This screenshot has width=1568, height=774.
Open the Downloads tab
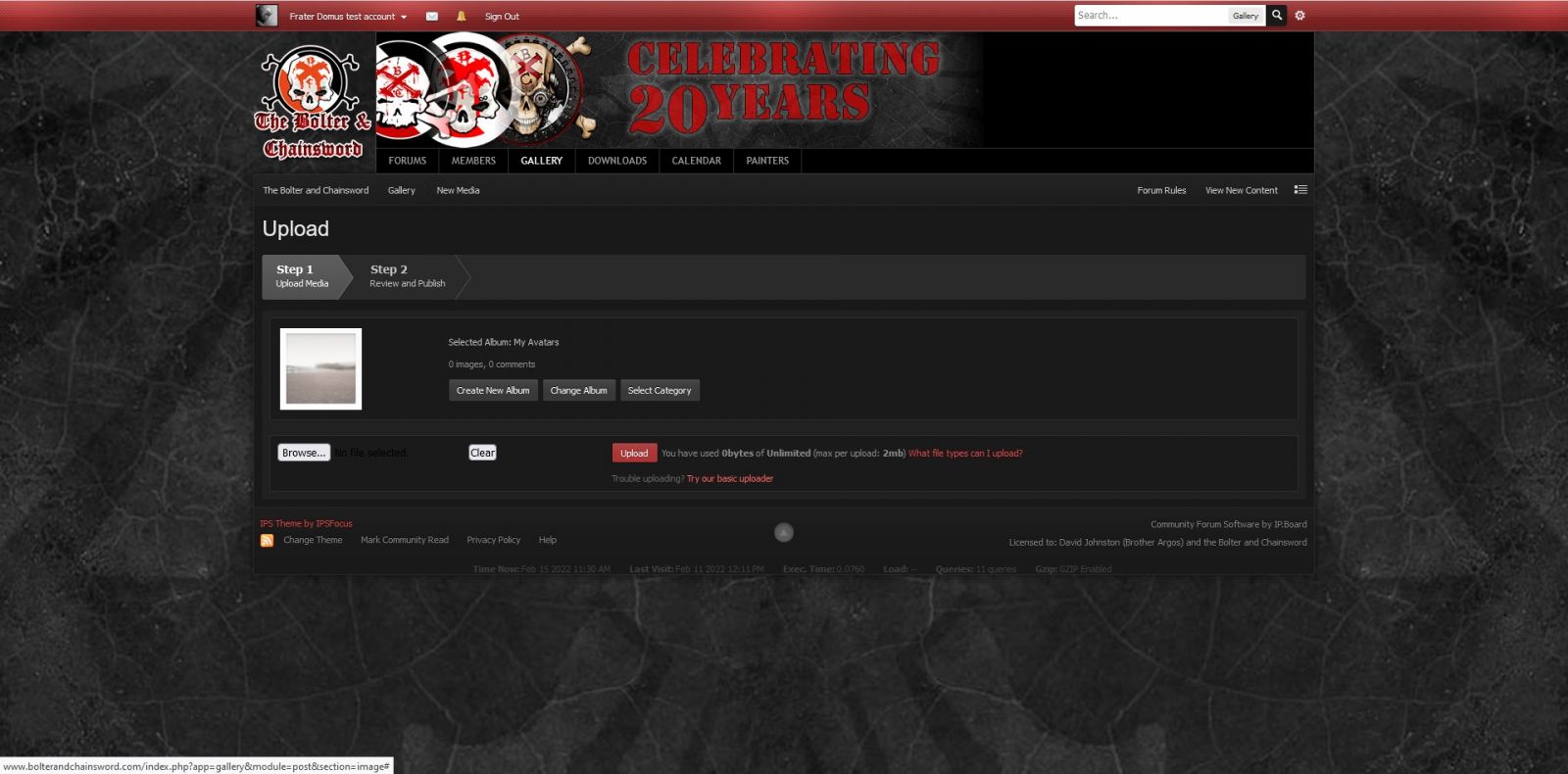(616, 161)
